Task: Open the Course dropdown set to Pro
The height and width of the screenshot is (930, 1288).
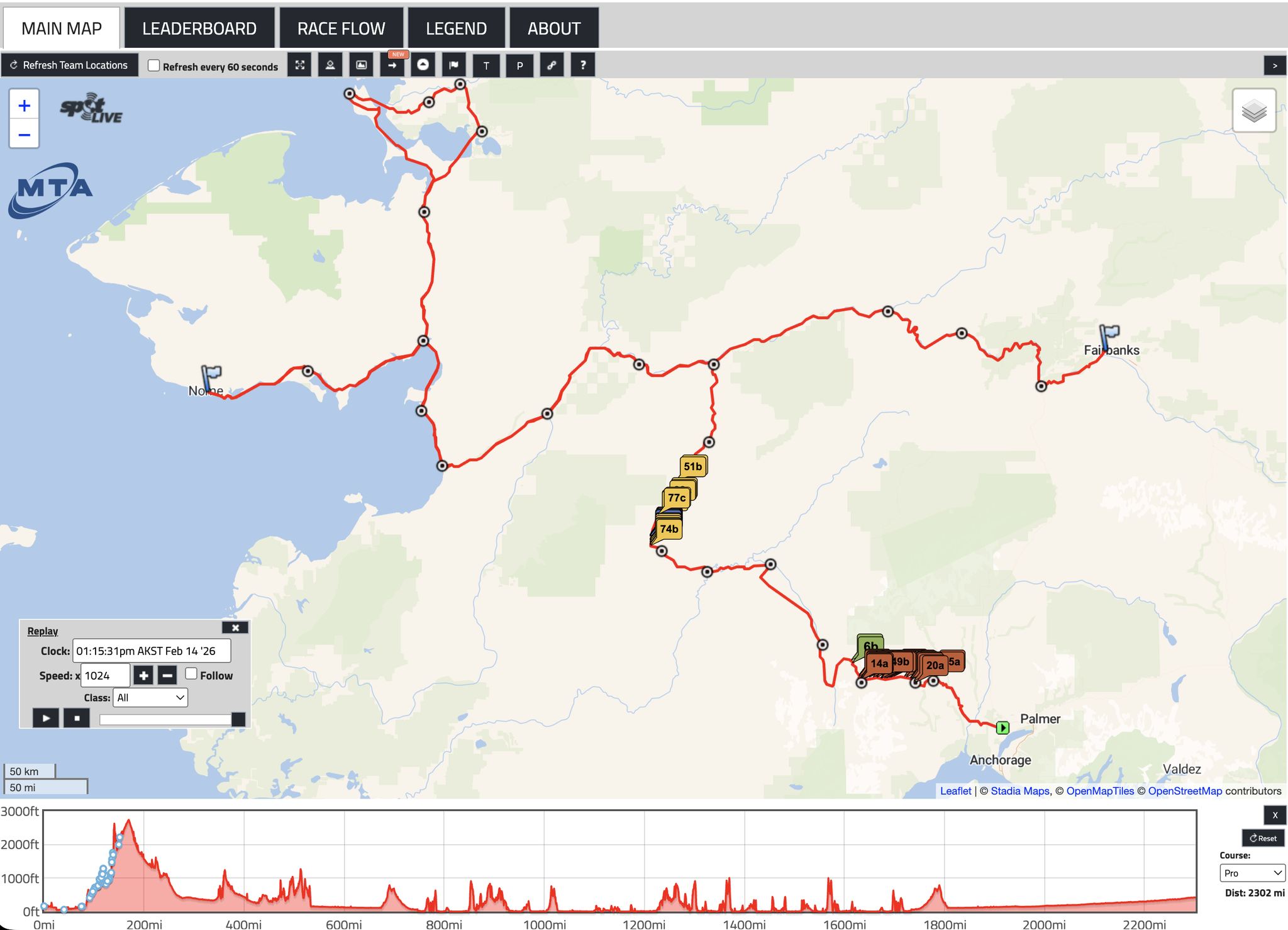Action: click(1252, 873)
